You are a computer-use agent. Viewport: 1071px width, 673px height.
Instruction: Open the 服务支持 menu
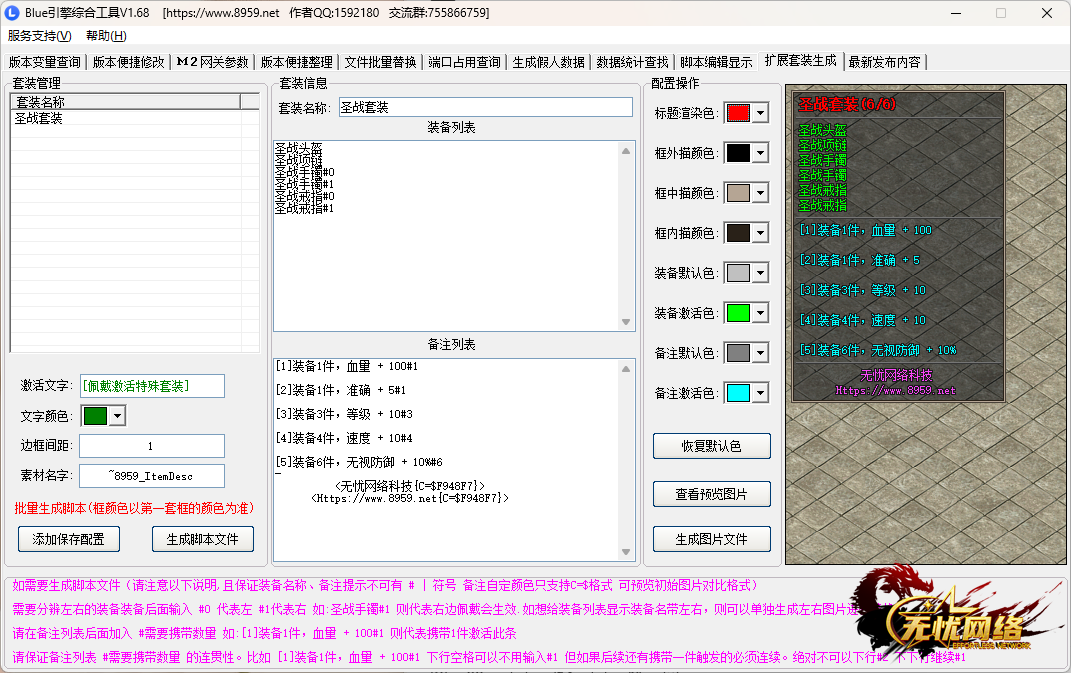coord(39,36)
